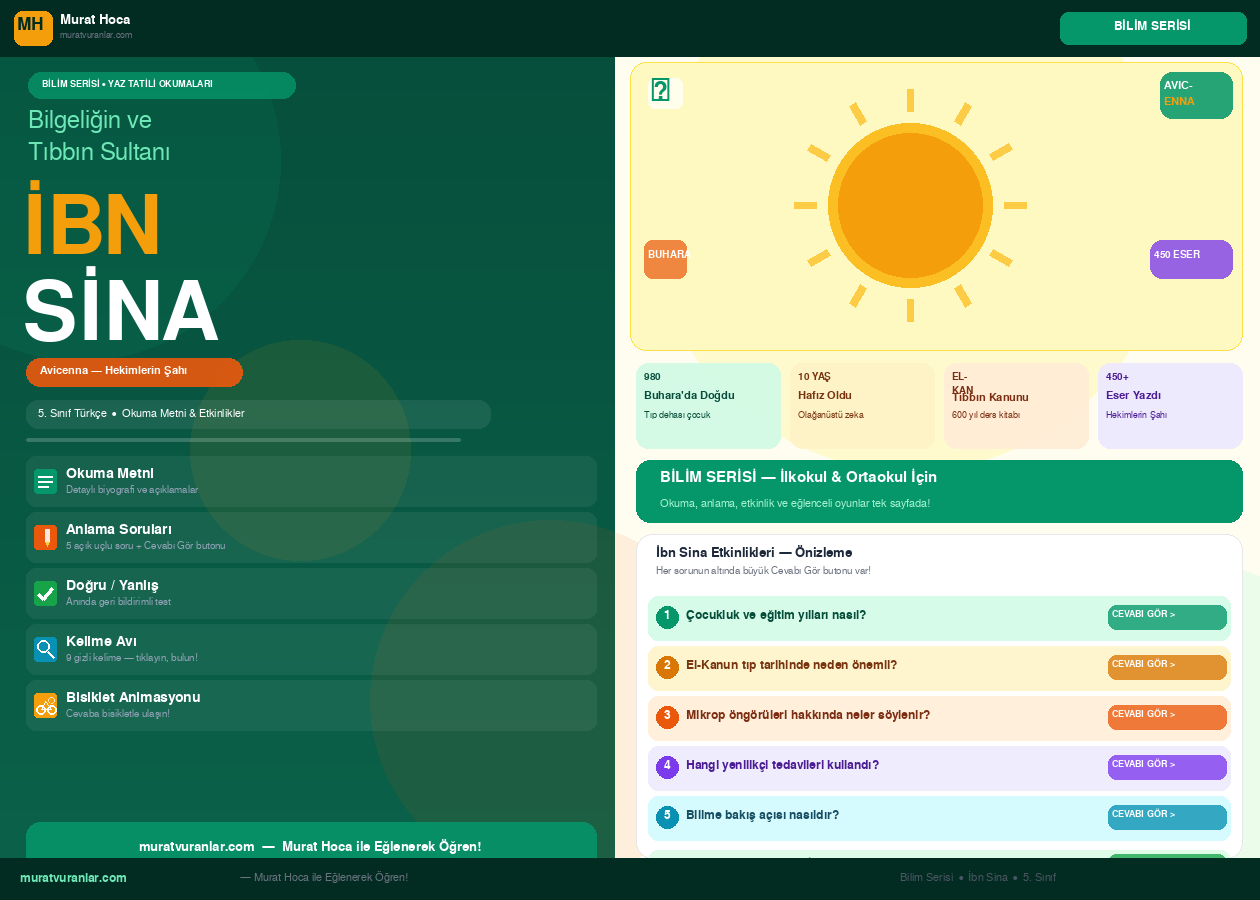Image resolution: width=1260 pixels, height=900 pixels.
Task: Open the Kelime Avı magnifier icon
Action: (x=45, y=650)
